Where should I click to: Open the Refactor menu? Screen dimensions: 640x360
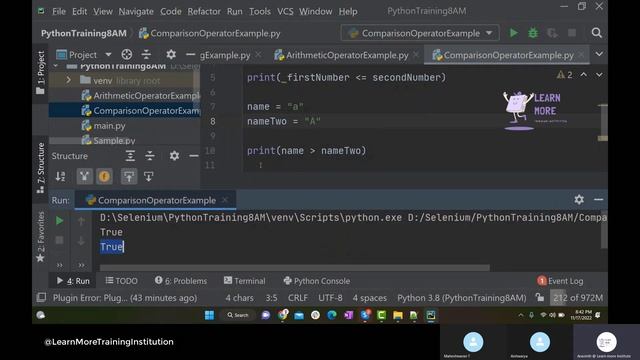(204, 11)
